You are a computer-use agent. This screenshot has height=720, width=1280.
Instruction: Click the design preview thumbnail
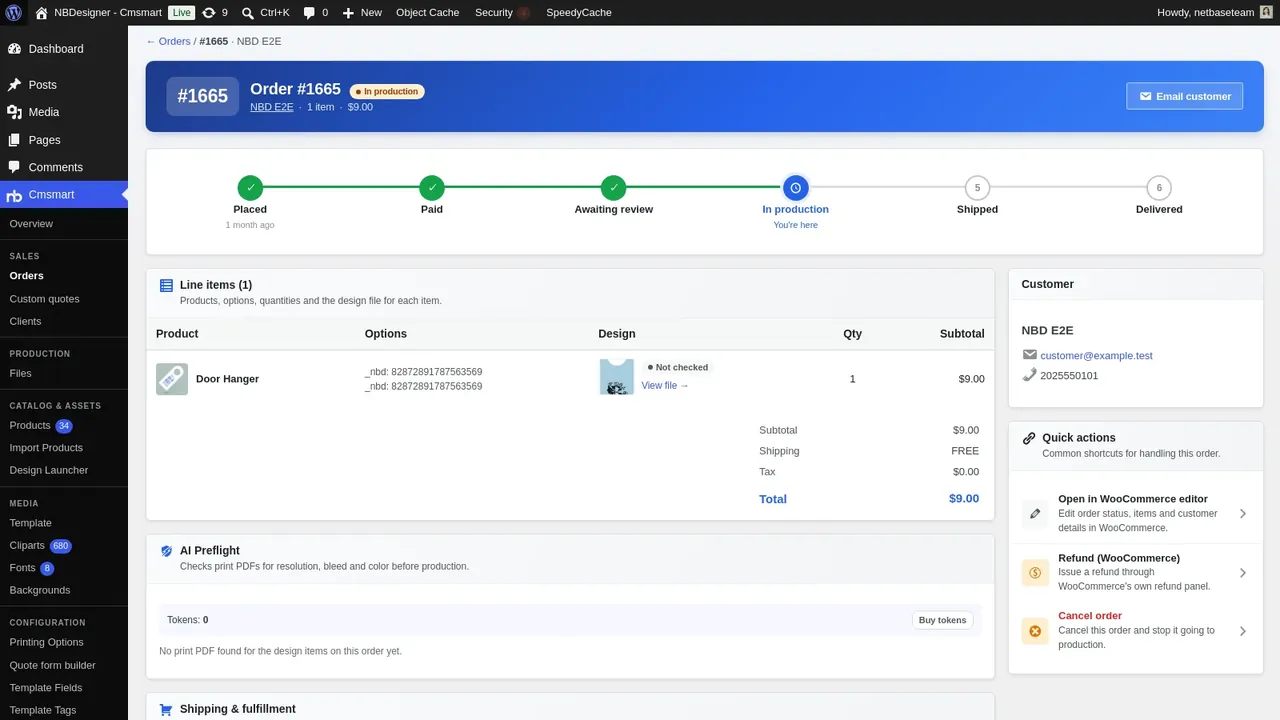click(x=617, y=377)
